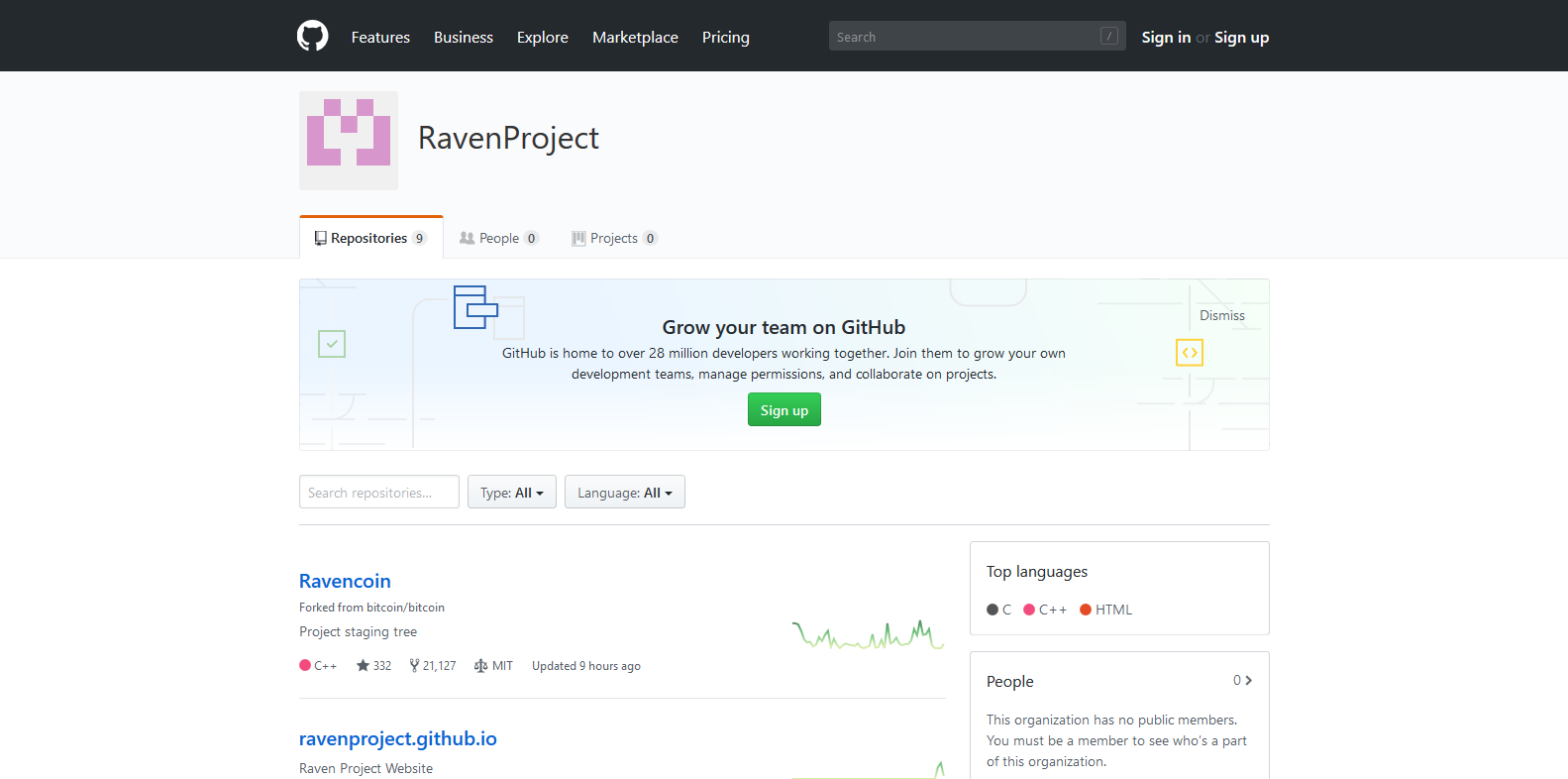1568x779 pixels.
Task: Open the People chevron arrow in sidebar
Action: 1248,680
